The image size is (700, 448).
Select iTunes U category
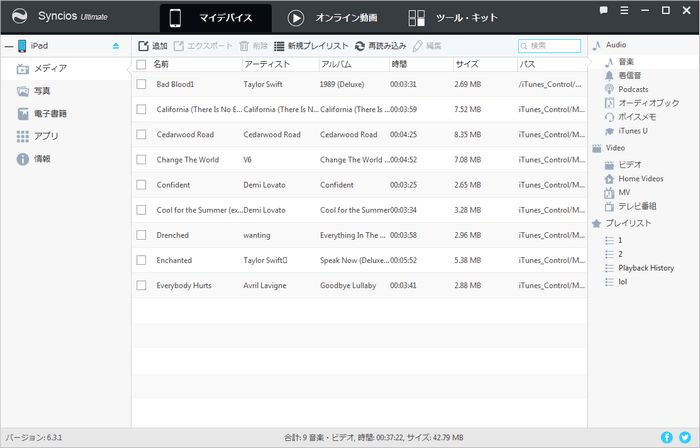coord(626,131)
